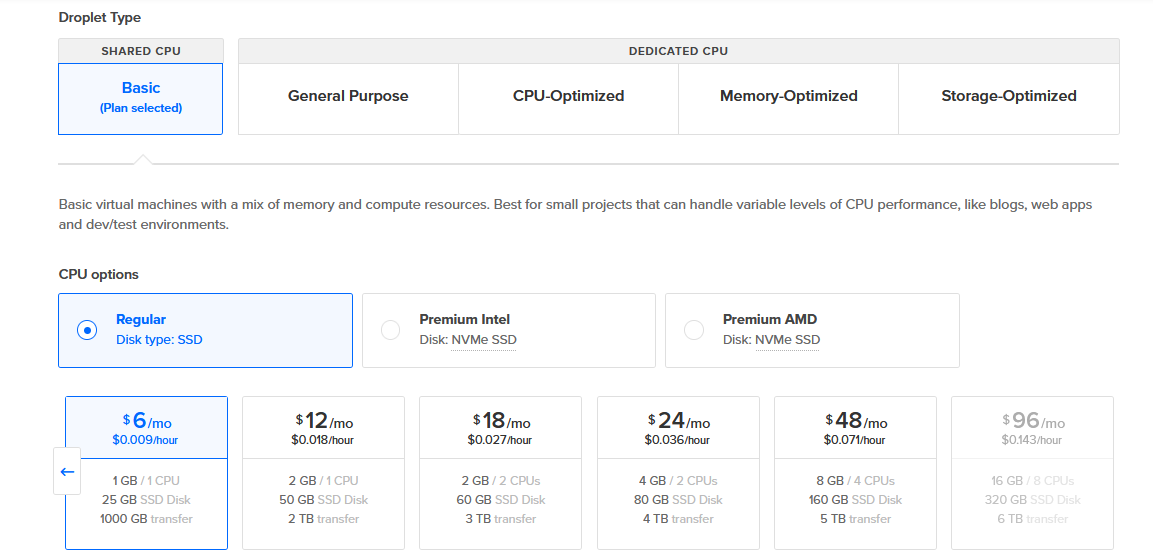Select the $18/mo plan with 2 CPUs

tap(501, 473)
